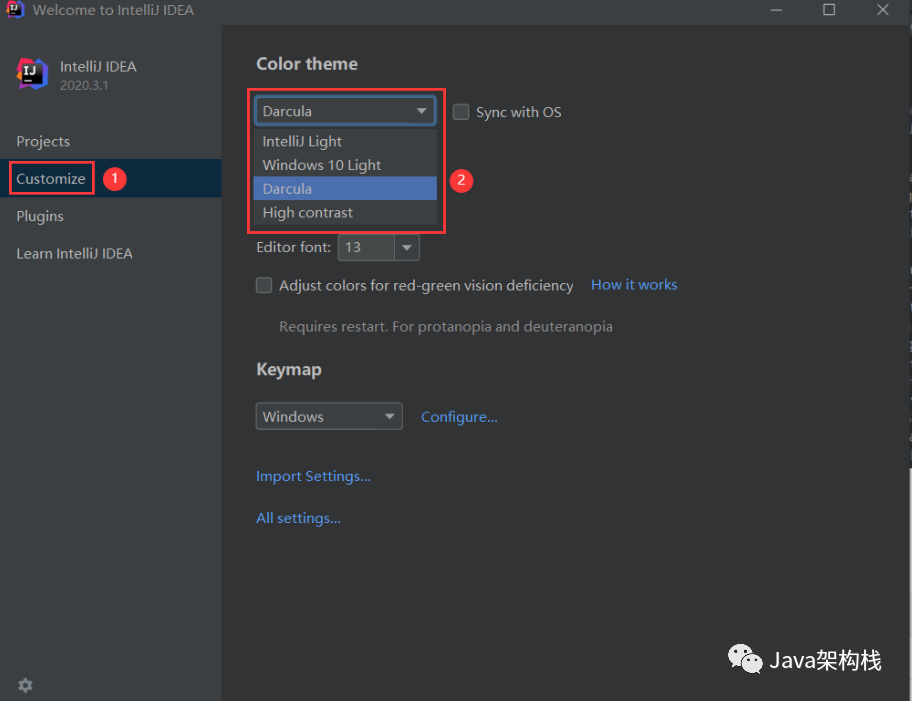
Task: Close the Welcome to IntelliJ IDEA window
Action: click(x=882, y=10)
